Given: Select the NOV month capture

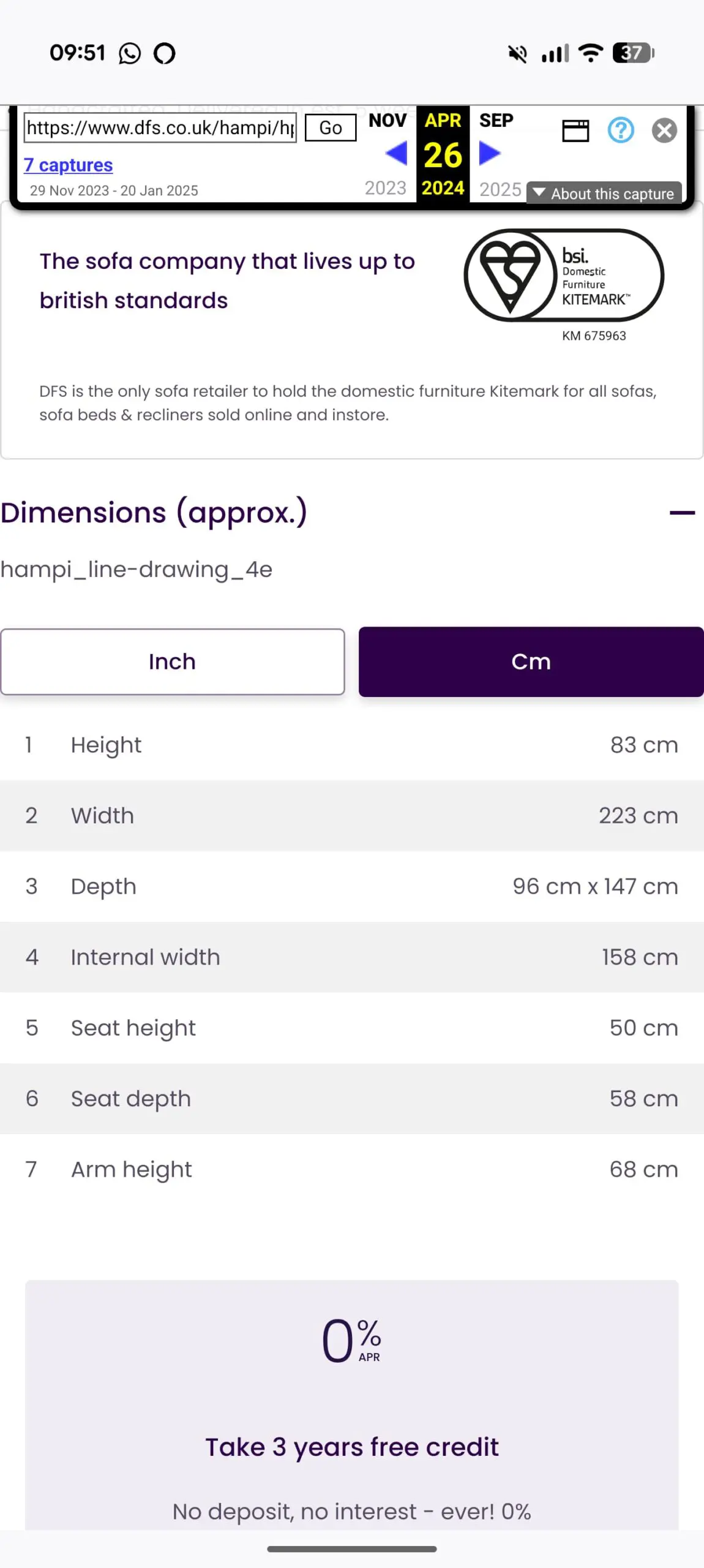Looking at the screenshot, I should pyautogui.click(x=388, y=120).
